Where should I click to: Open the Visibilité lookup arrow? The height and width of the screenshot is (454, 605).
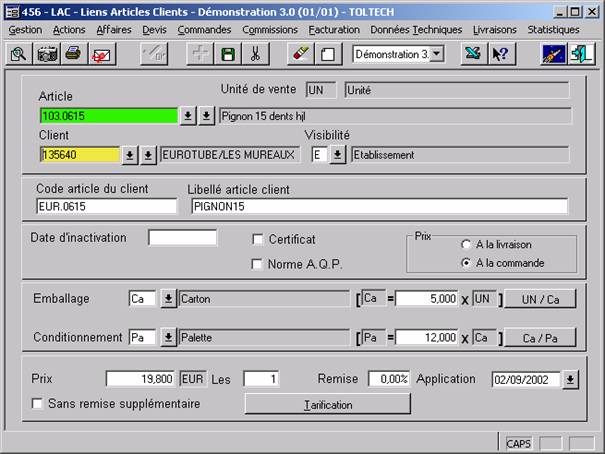338,155
